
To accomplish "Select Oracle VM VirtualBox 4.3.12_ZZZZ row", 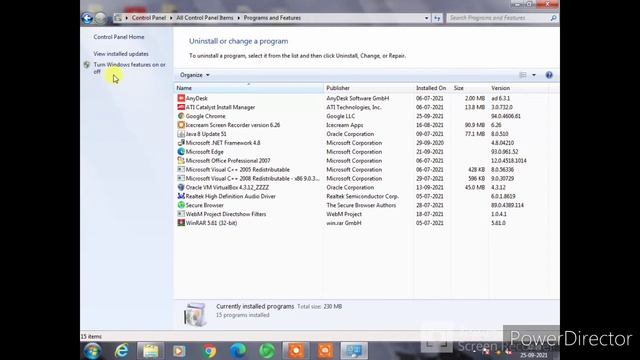I will click(x=362, y=187).
